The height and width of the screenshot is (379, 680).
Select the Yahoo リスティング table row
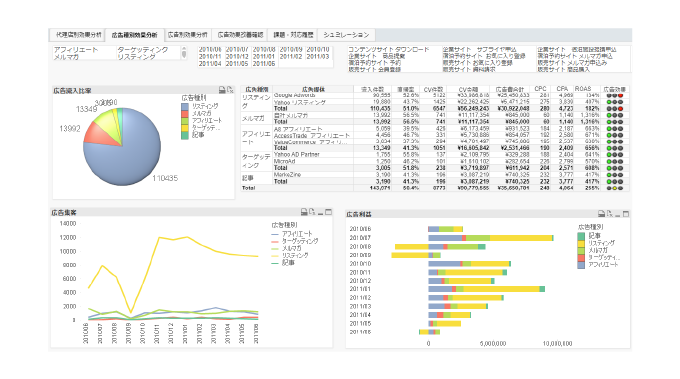tap(435, 102)
